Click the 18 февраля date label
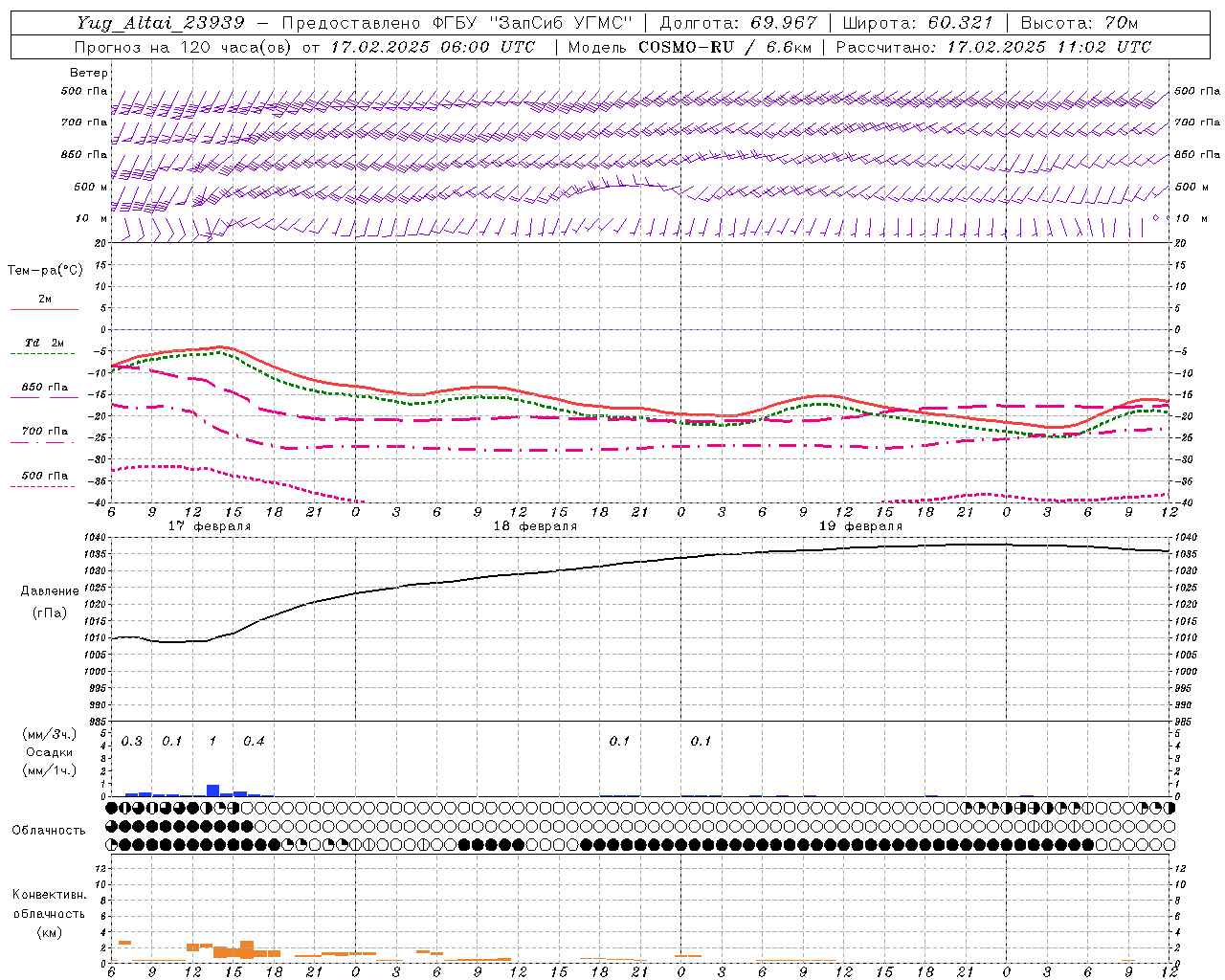The image size is (1225, 980). pos(535,526)
